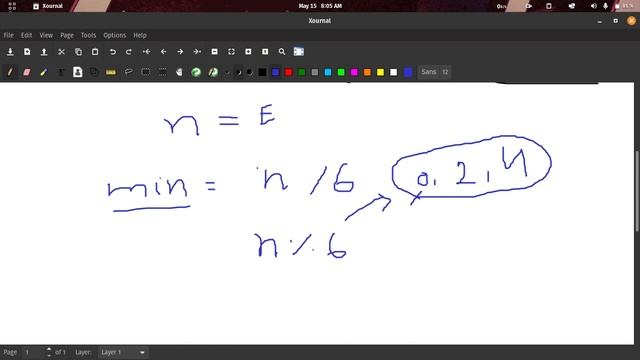Viewport: 640px width, 360px height.
Task: Open the Options menu
Action: [115, 35]
